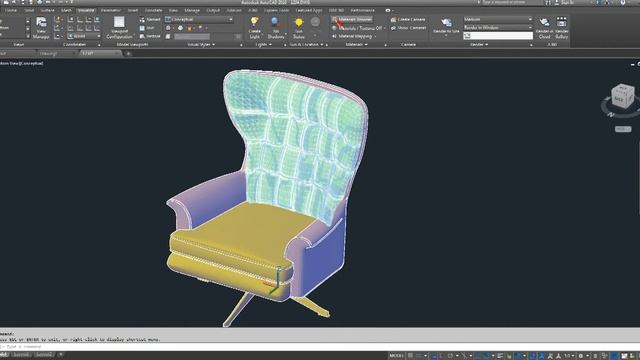Click Create Camera
The height and width of the screenshot is (360, 640).
coord(408,19)
